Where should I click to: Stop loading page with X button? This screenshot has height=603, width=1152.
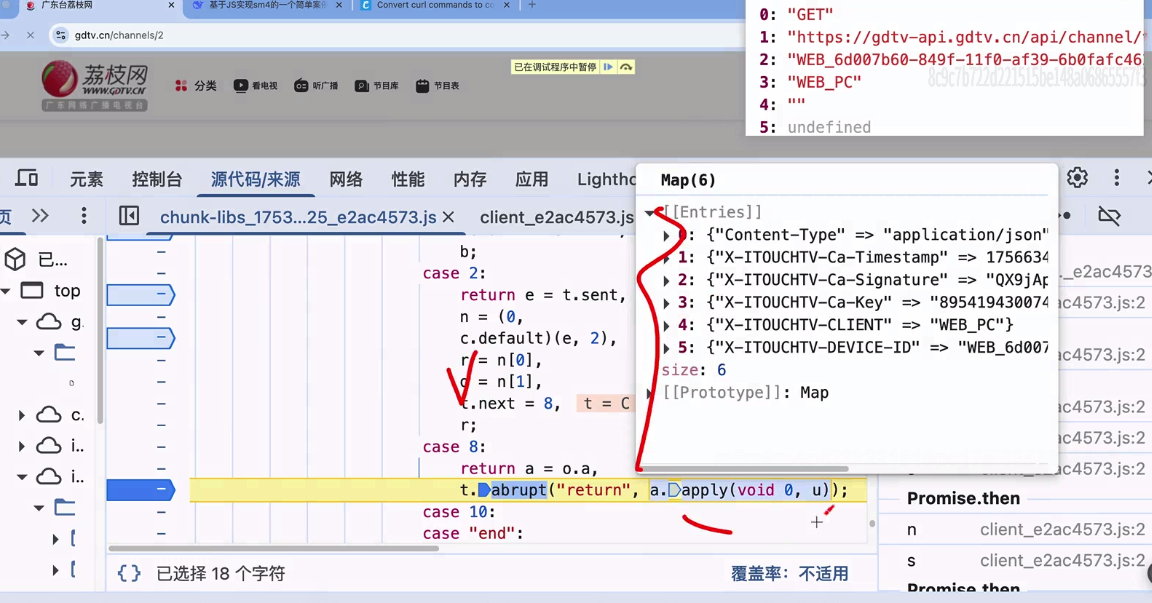[30, 35]
